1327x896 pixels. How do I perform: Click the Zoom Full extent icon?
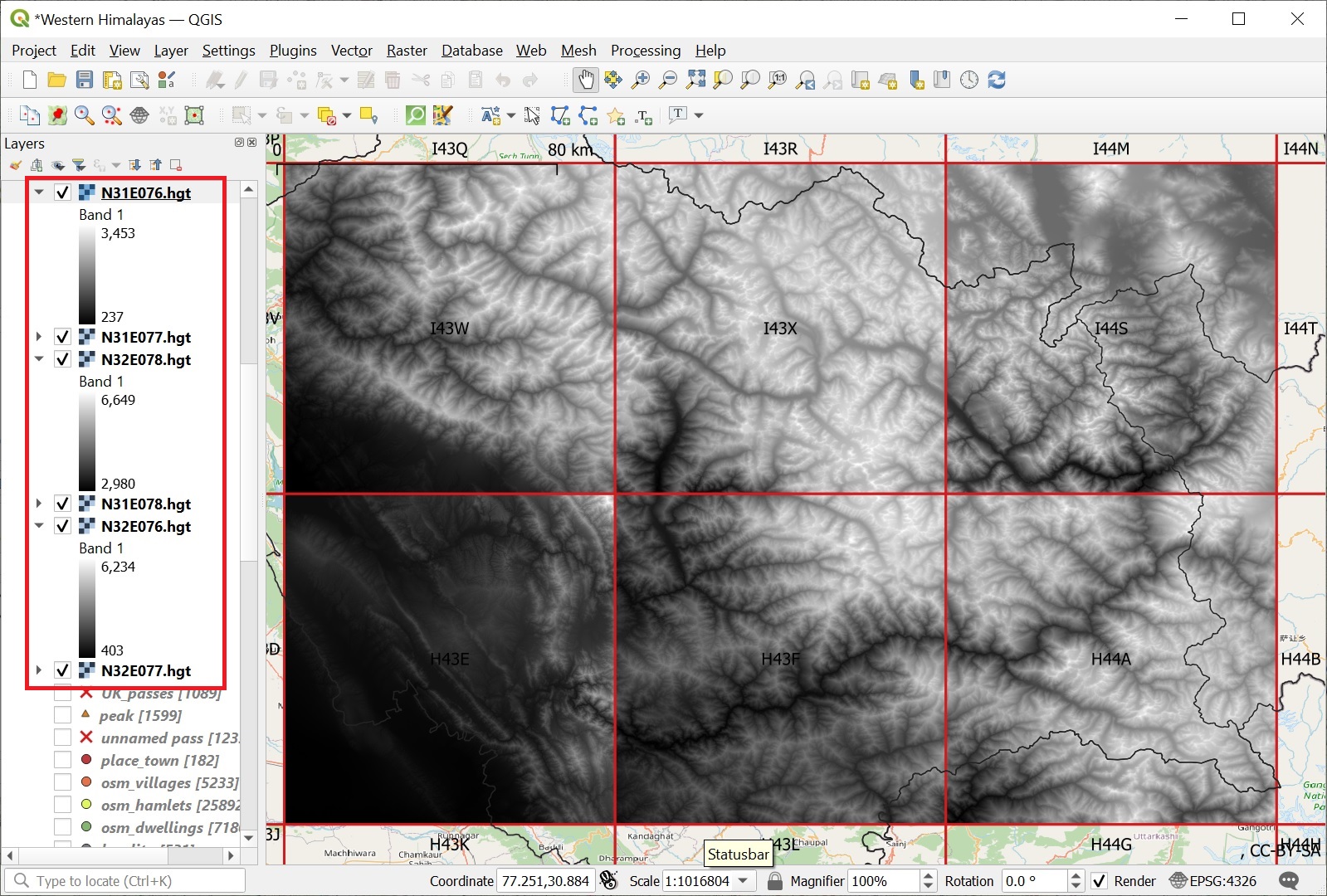pos(695,80)
